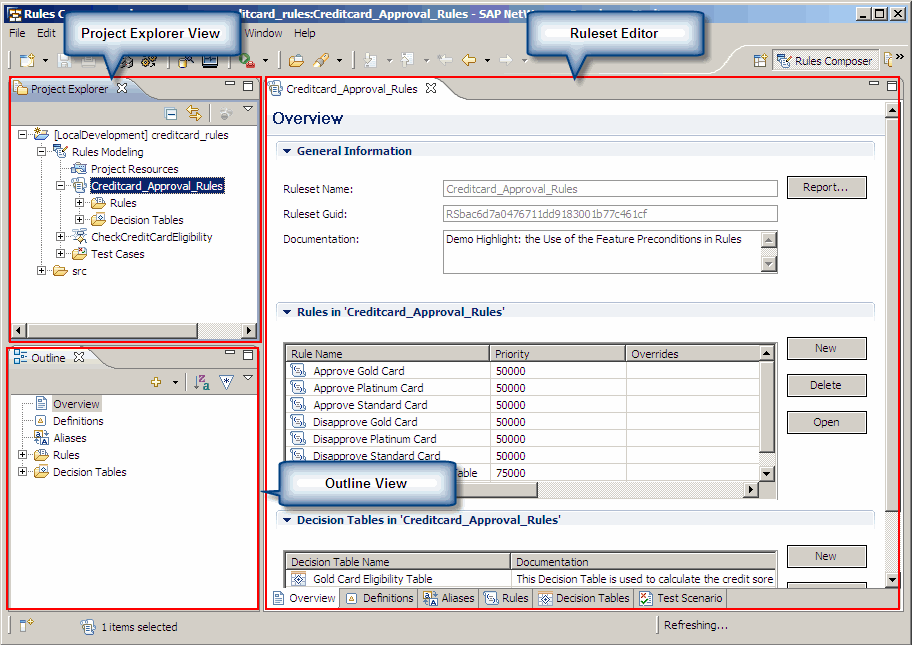Click the Open Perspective icon
This screenshot has height=645, width=912.
coord(760,61)
